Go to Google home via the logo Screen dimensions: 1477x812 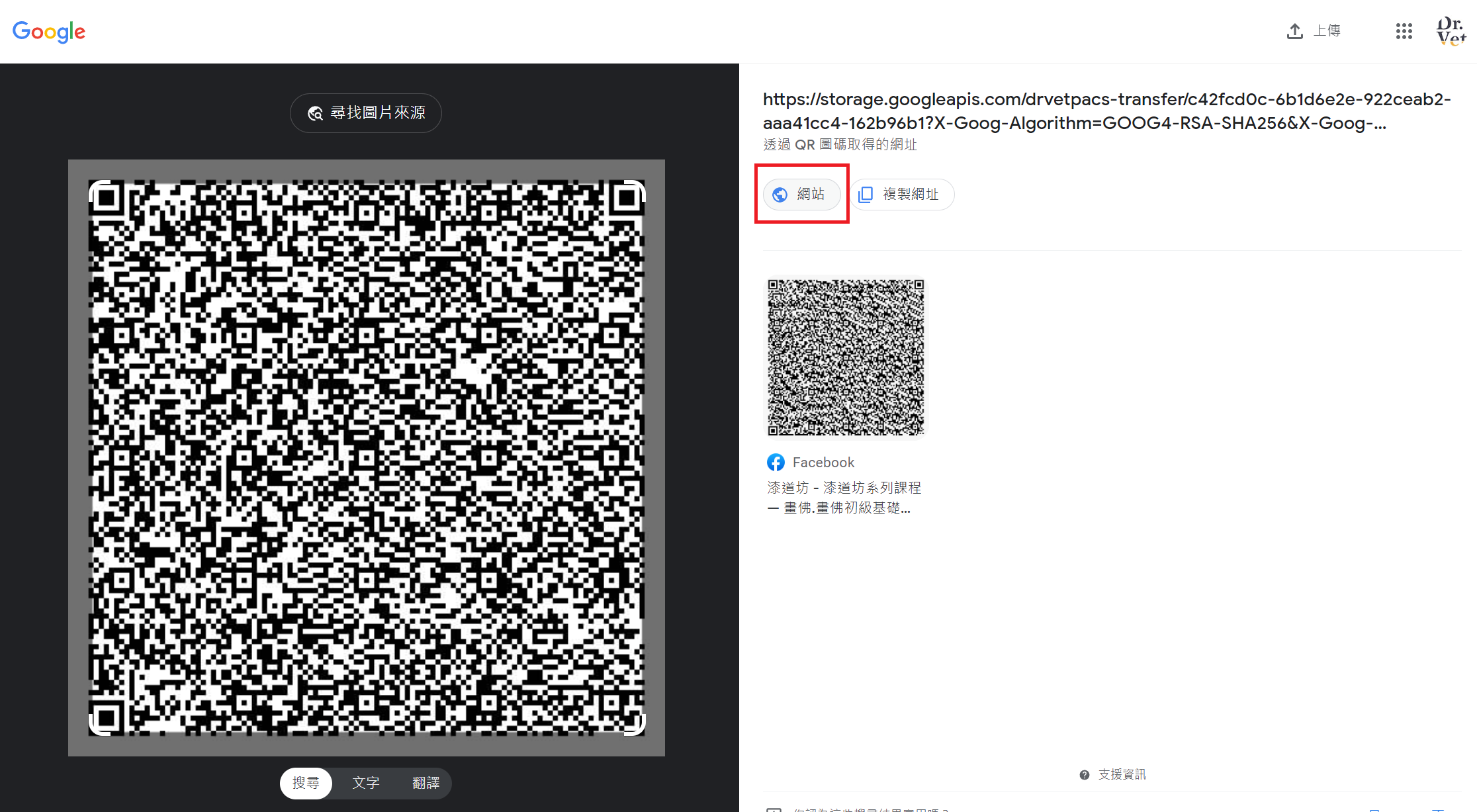pos(49,31)
